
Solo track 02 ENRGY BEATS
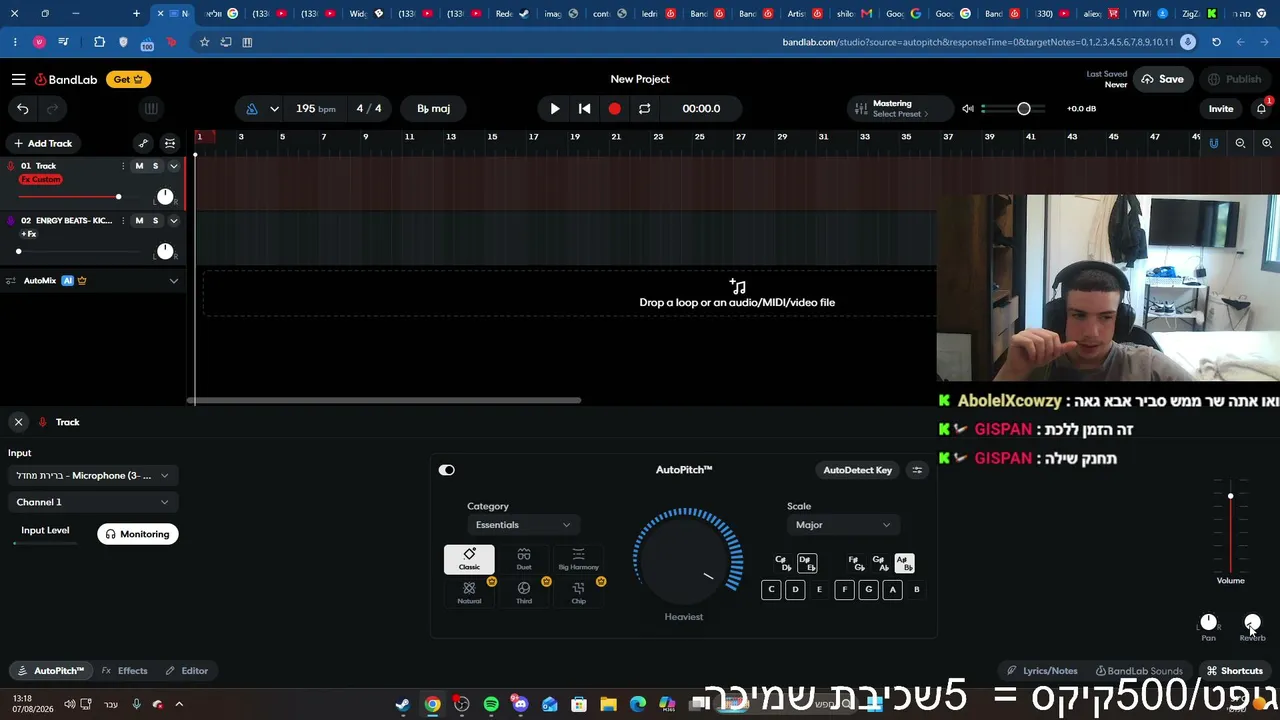(x=155, y=220)
